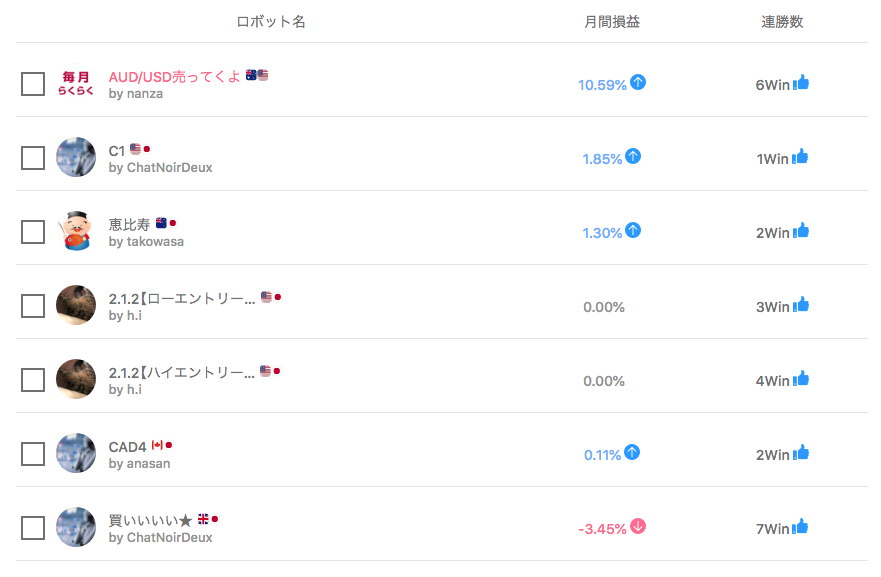Open the C1 robot by ChatNoirDeux
Screen dimensions: 881x577
tap(116, 151)
